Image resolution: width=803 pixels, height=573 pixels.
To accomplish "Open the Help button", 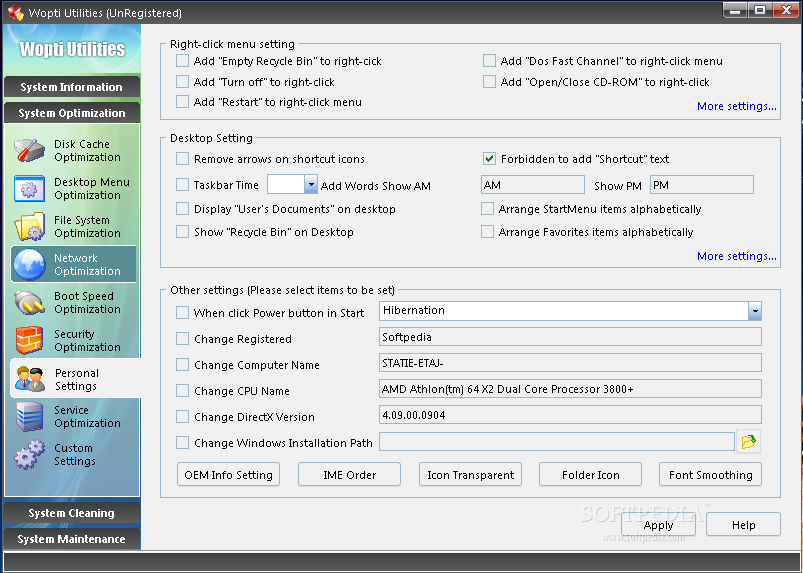I will point(744,525).
